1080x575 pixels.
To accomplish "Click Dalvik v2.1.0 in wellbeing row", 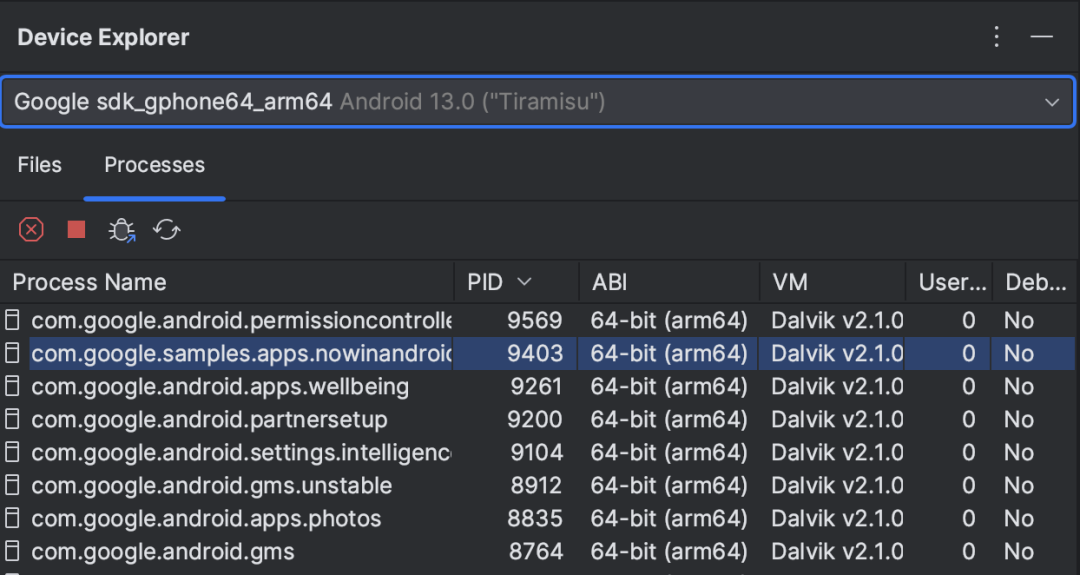I will [x=837, y=386].
